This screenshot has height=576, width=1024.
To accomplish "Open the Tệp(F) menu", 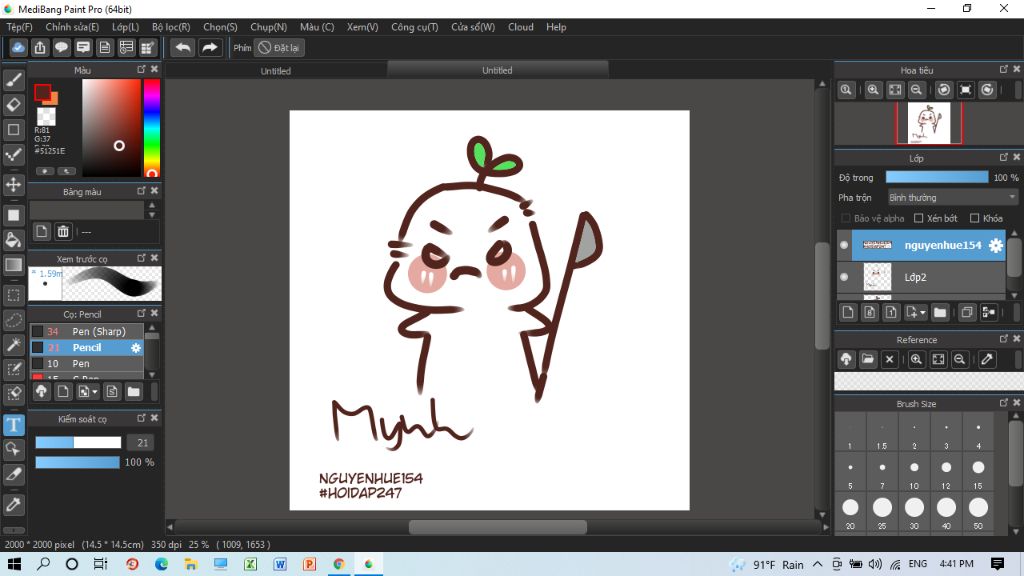I will [x=19, y=27].
